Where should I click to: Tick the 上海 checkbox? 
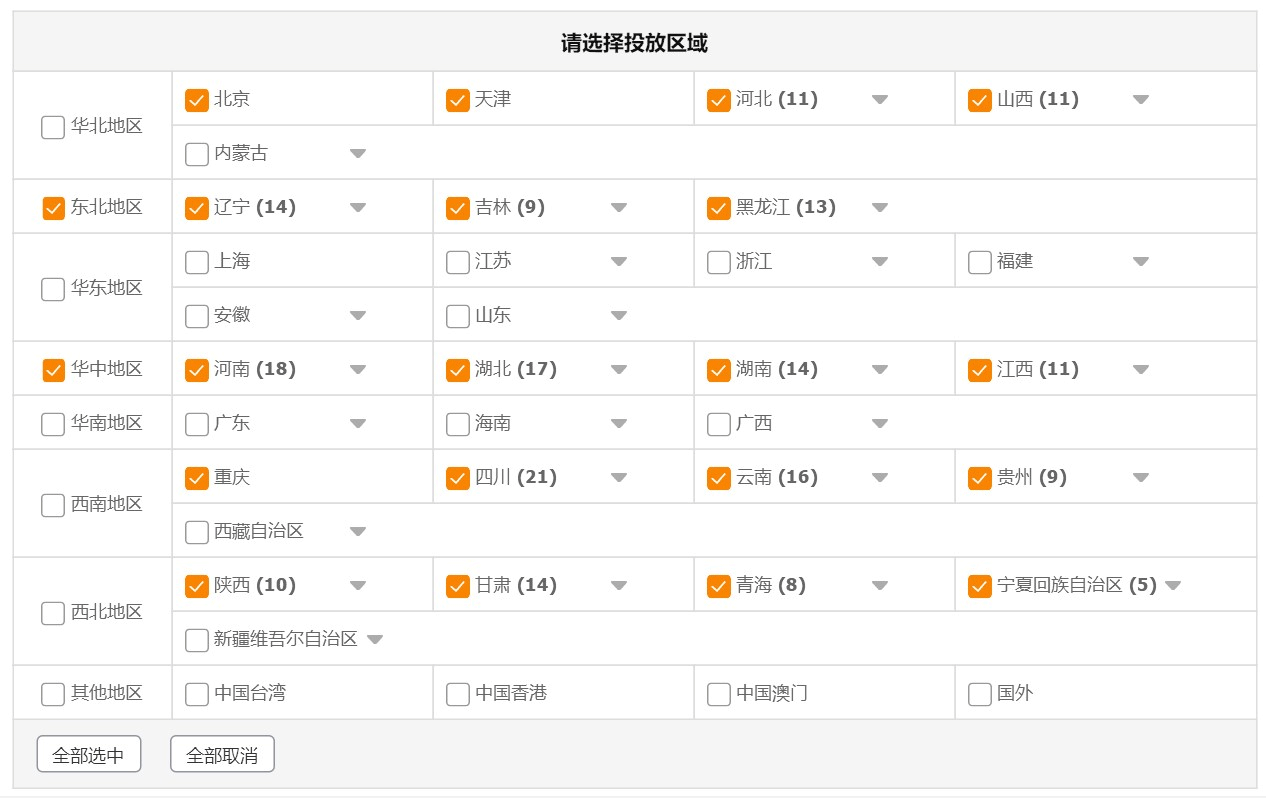197,262
